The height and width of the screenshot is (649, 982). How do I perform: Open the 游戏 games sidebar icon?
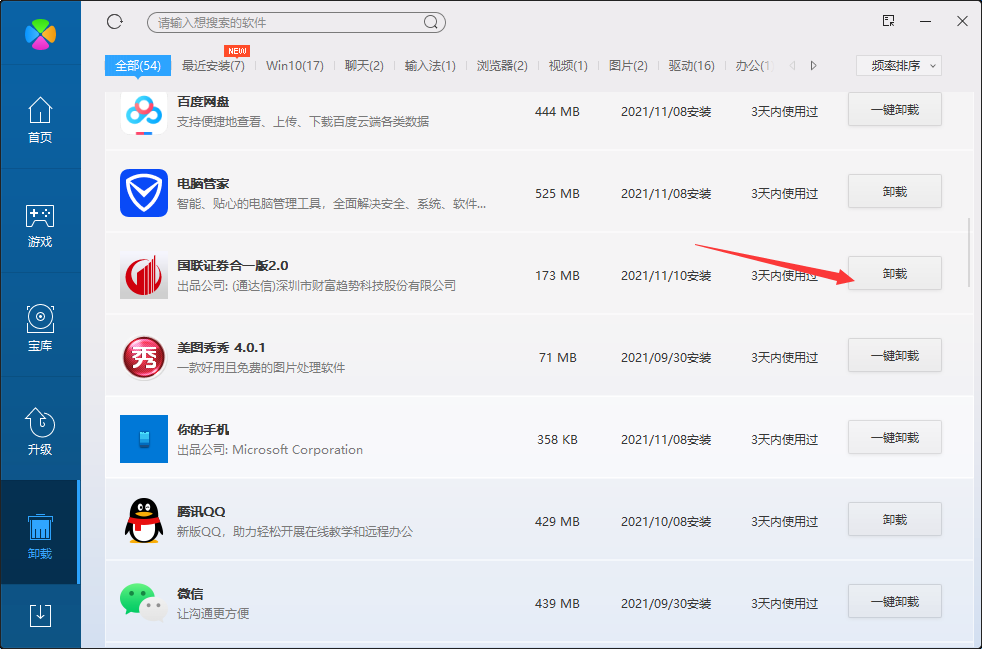(x=40, y=226)
